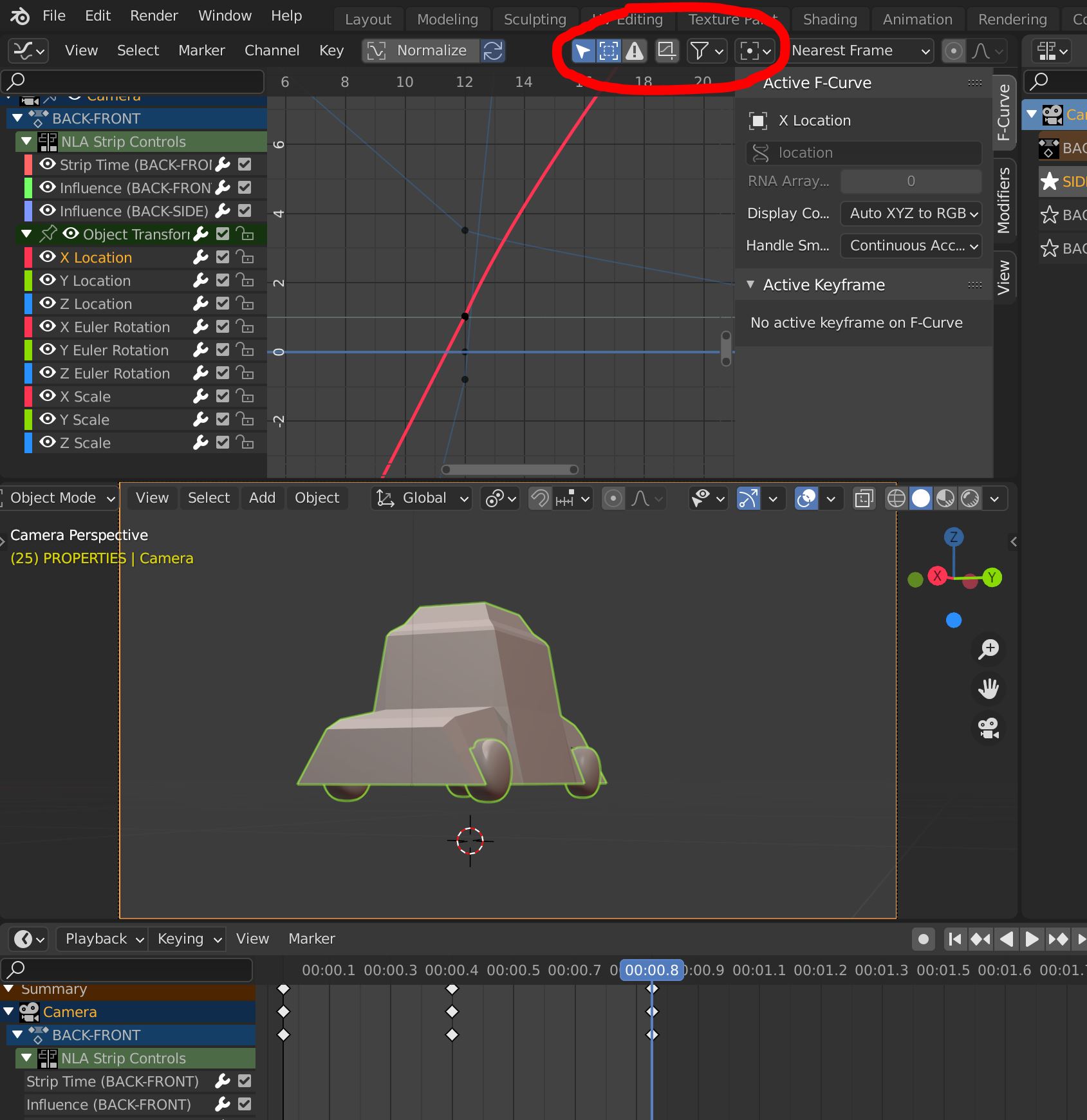This screenshot has height=1120, width=1087.
Task: Open Display Color Auto XYZ to RGB dropdown
Action: pos(911,213)
